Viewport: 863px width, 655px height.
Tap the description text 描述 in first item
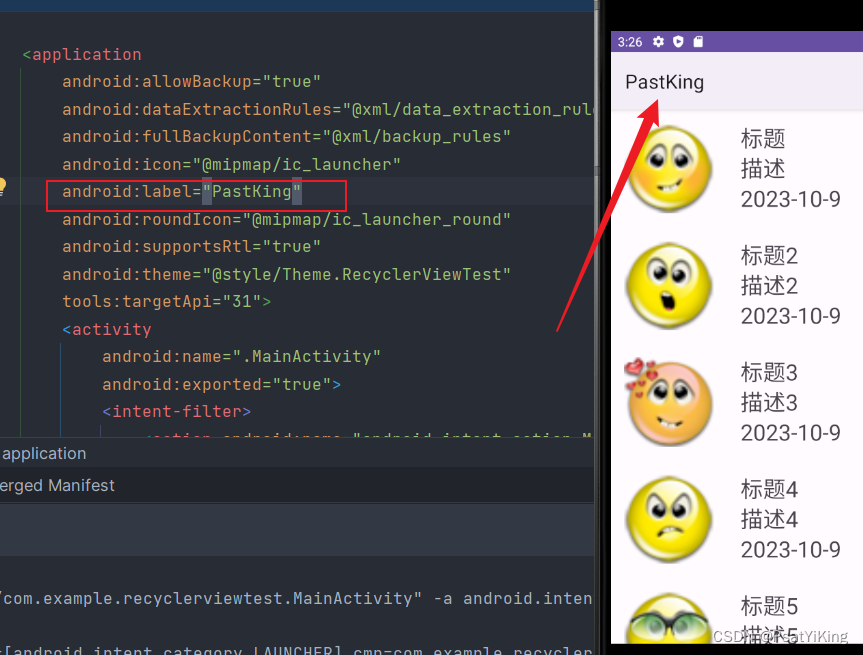[x=763, y=169]
